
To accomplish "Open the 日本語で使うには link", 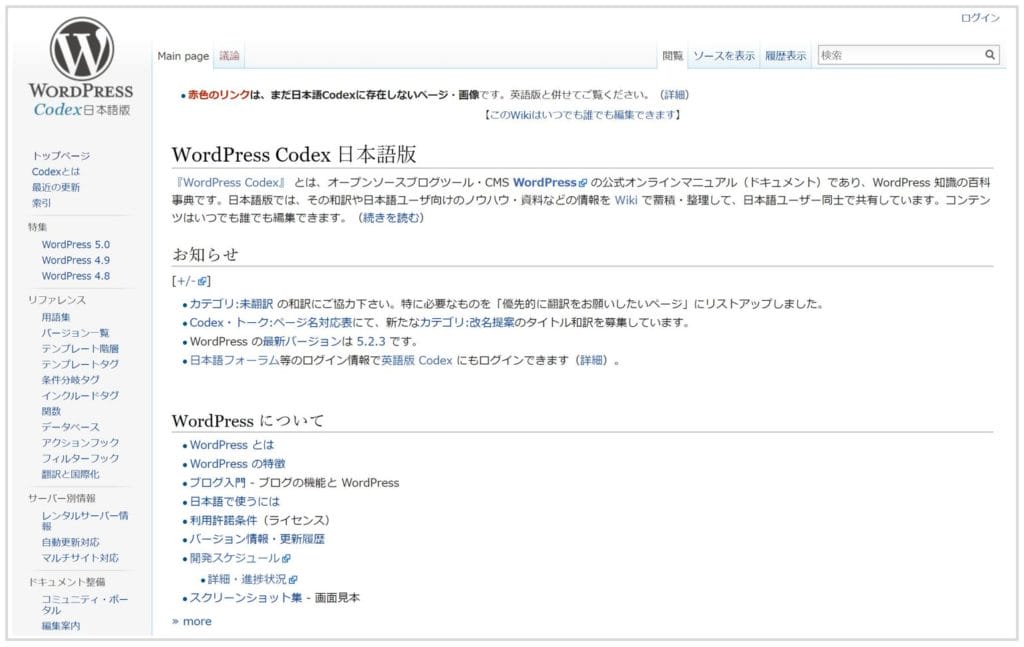I will 234,502.
